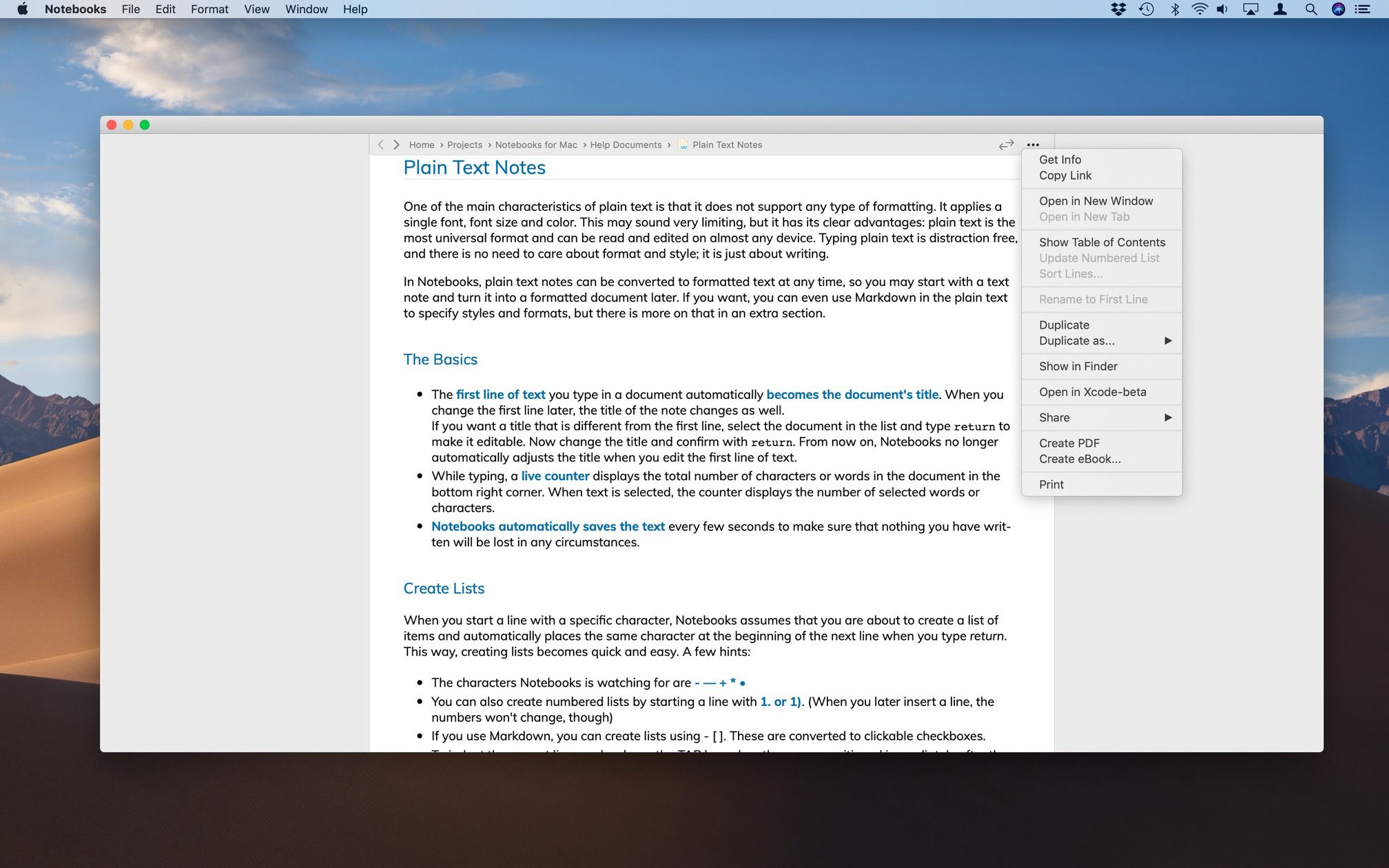Open Spotlight search magnifier icon
Viewport: 1389px width, 868px height.
1310,9
